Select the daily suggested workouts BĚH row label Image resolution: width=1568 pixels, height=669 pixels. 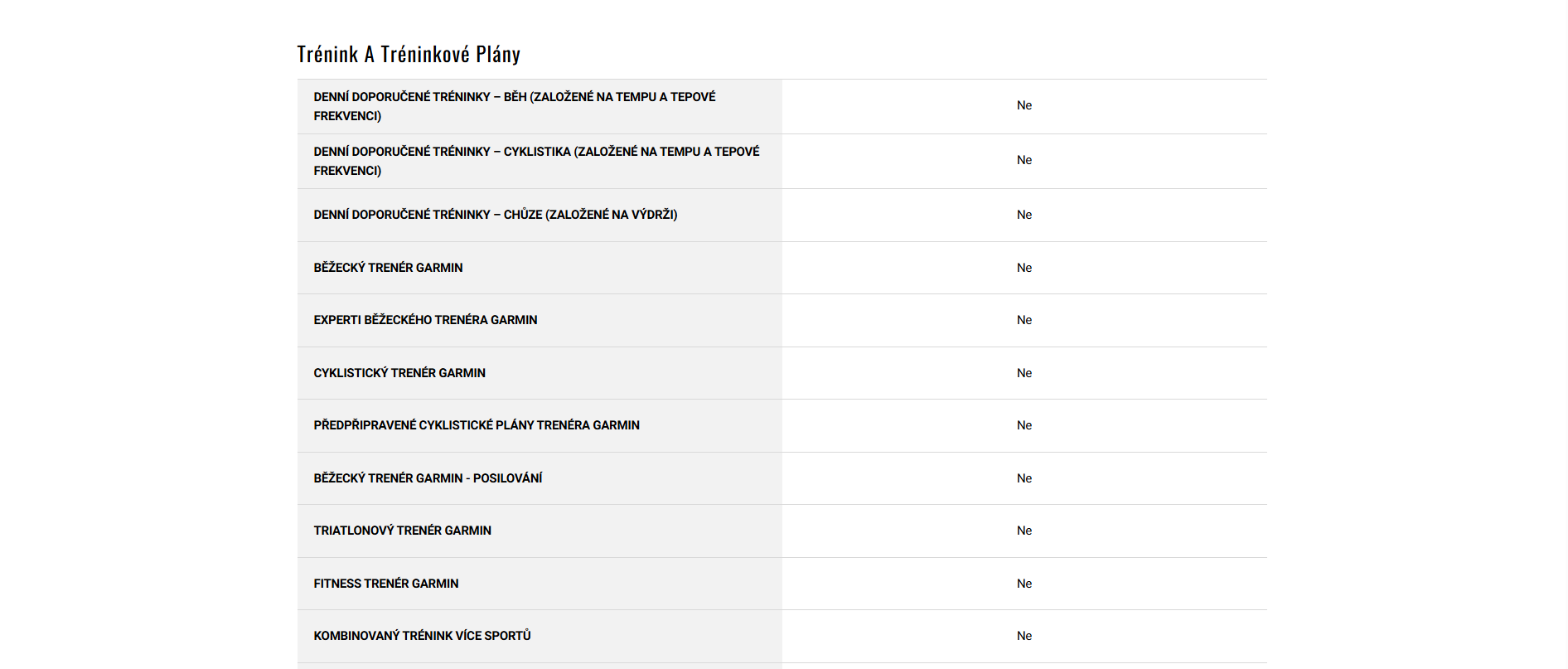point(514,106)
